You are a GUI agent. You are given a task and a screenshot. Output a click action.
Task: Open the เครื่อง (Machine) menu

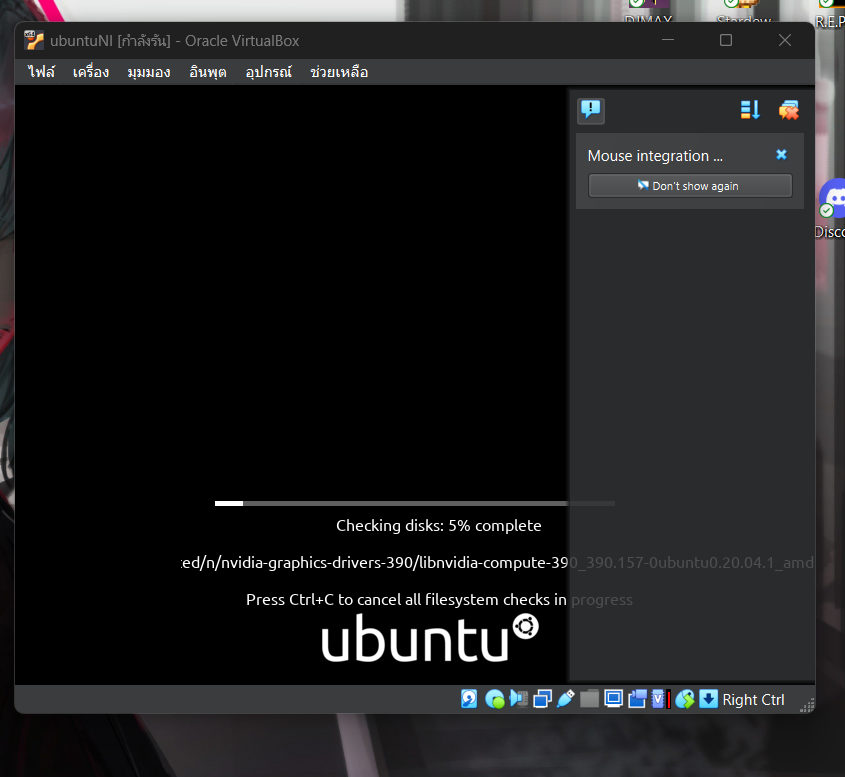pyautogui.click(x=91, y=72)
